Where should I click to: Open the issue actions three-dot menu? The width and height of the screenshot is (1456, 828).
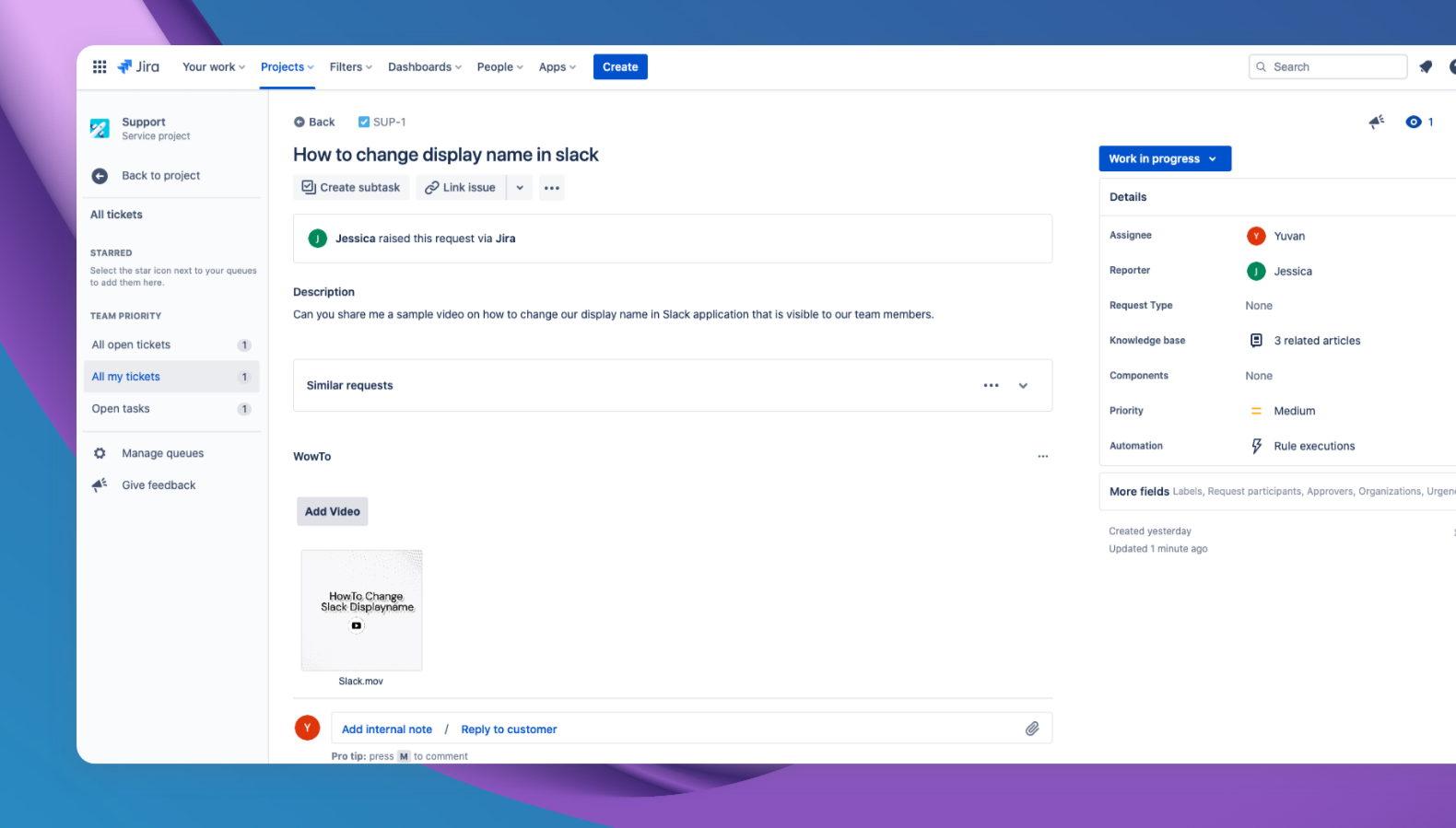(x=552, y=188)
